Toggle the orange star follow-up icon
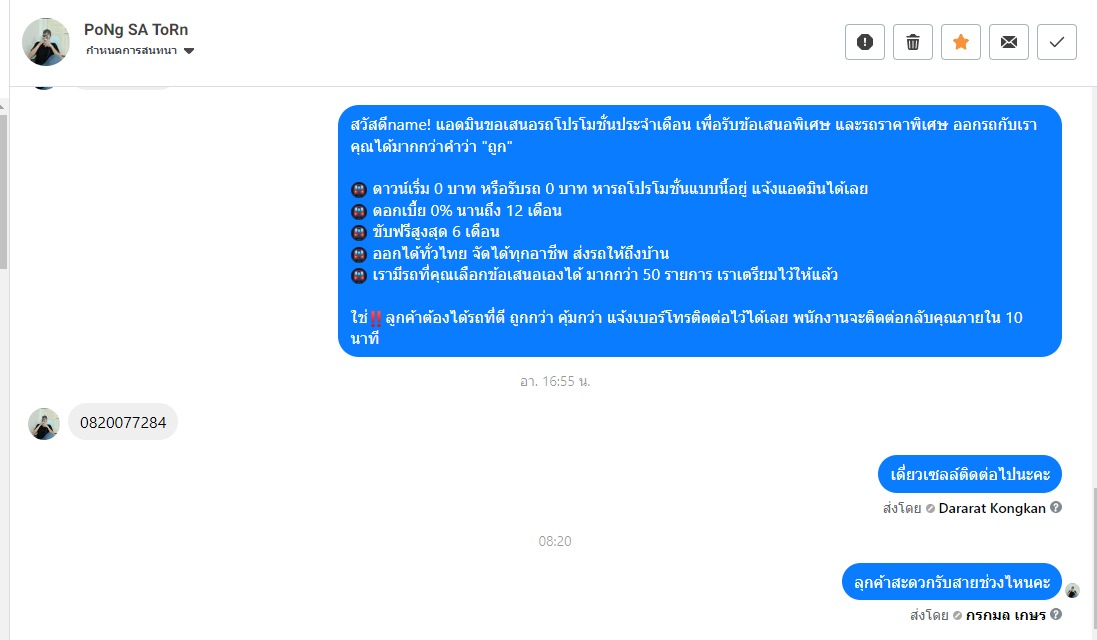The image size is (1097, 640). tap(961, 42)
